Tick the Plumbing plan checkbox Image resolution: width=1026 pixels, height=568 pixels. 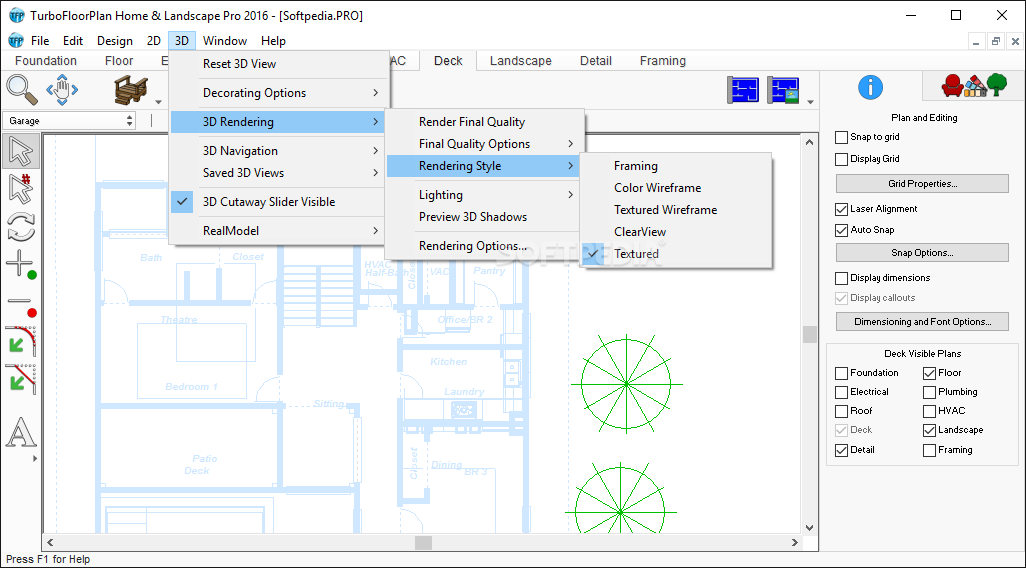(929, 393)
